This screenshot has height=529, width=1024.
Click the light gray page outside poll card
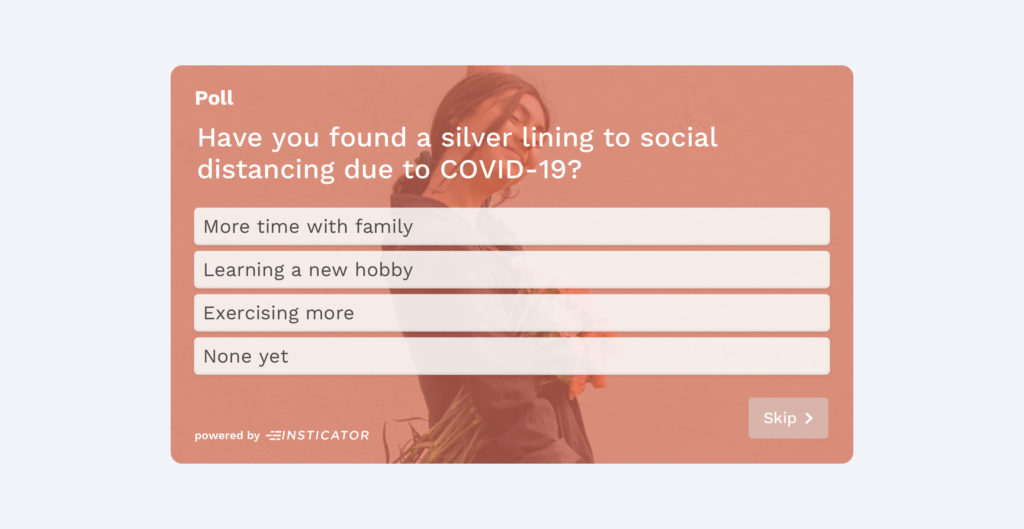pos(85,261)
